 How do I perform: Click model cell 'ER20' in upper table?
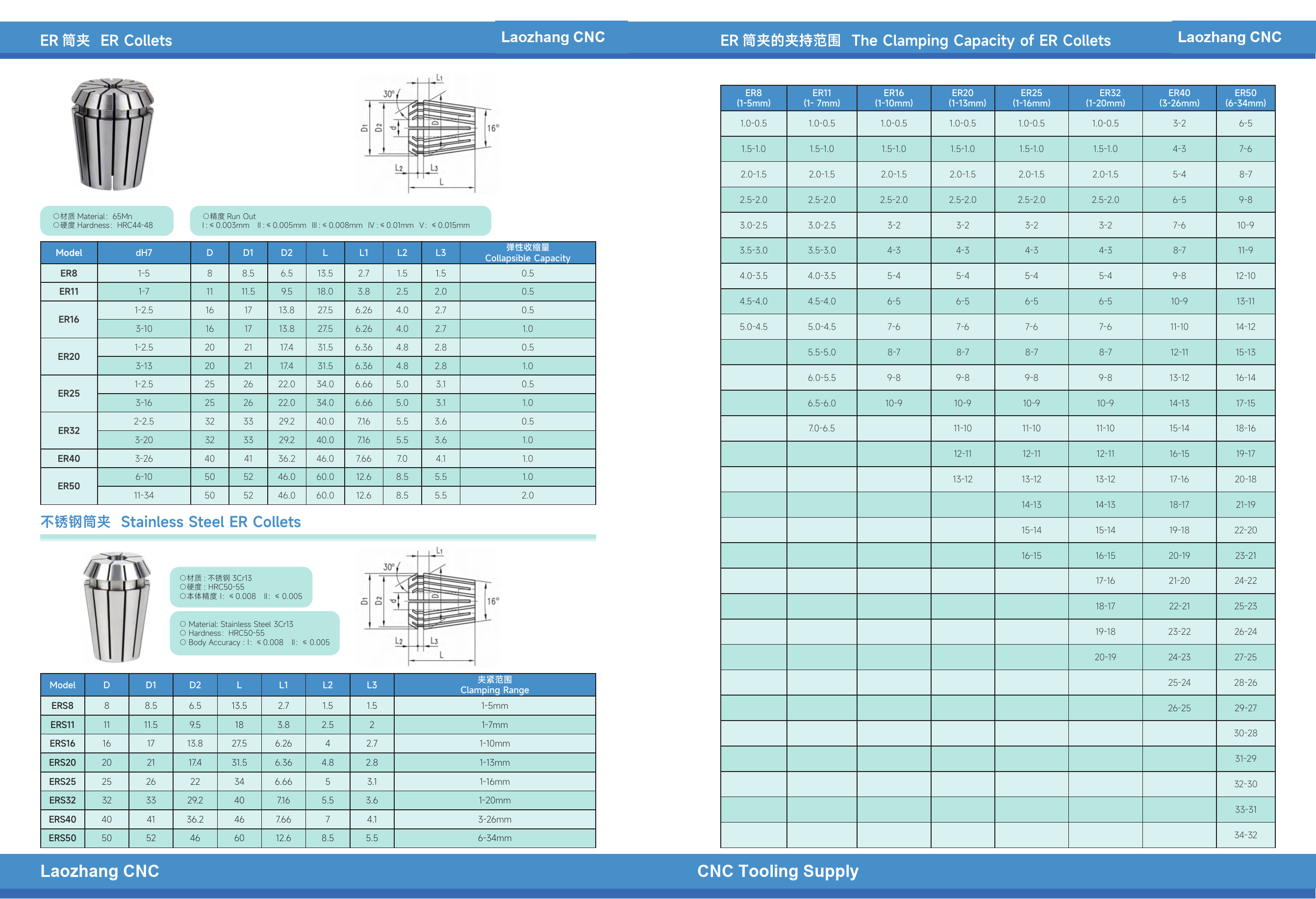tap(69, 357)
